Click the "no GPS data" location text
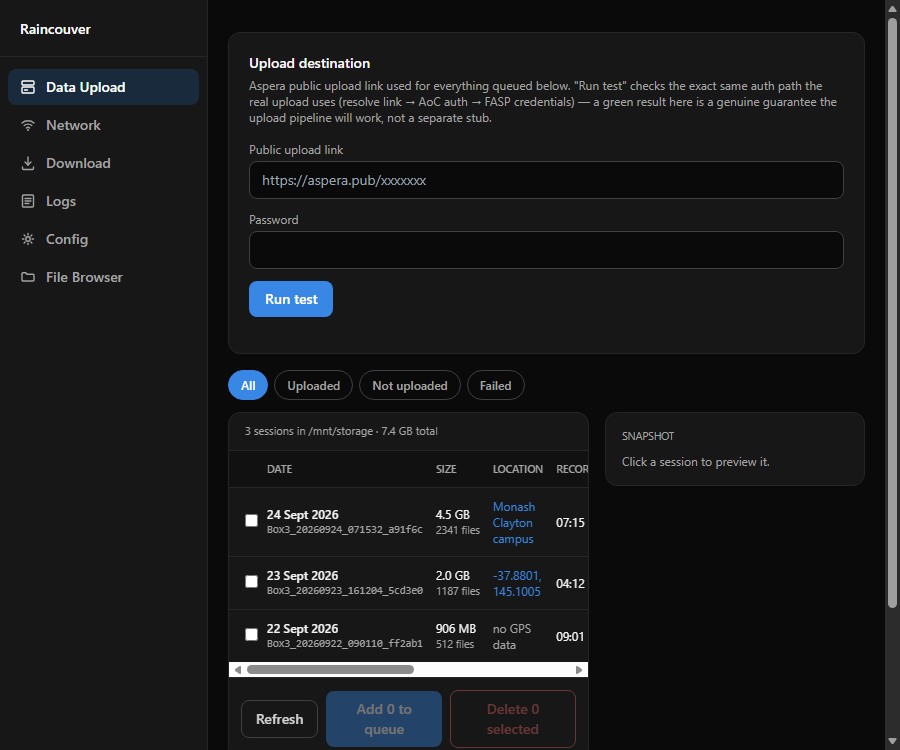This screenshot has height=750, width=900. click(x=512, y=636)
